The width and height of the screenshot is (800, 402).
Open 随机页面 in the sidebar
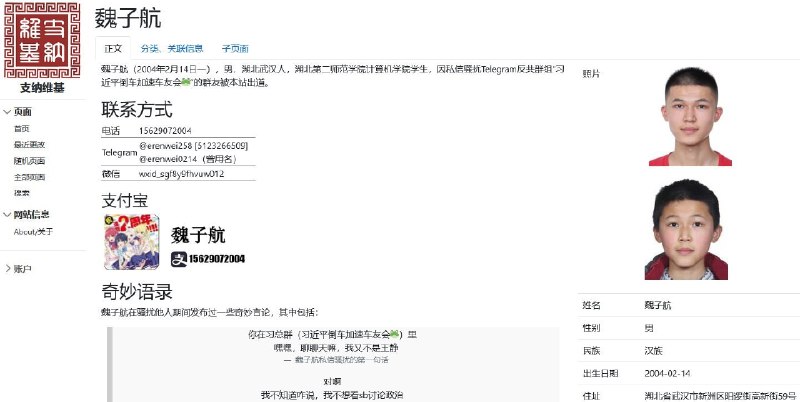point(30,161)
